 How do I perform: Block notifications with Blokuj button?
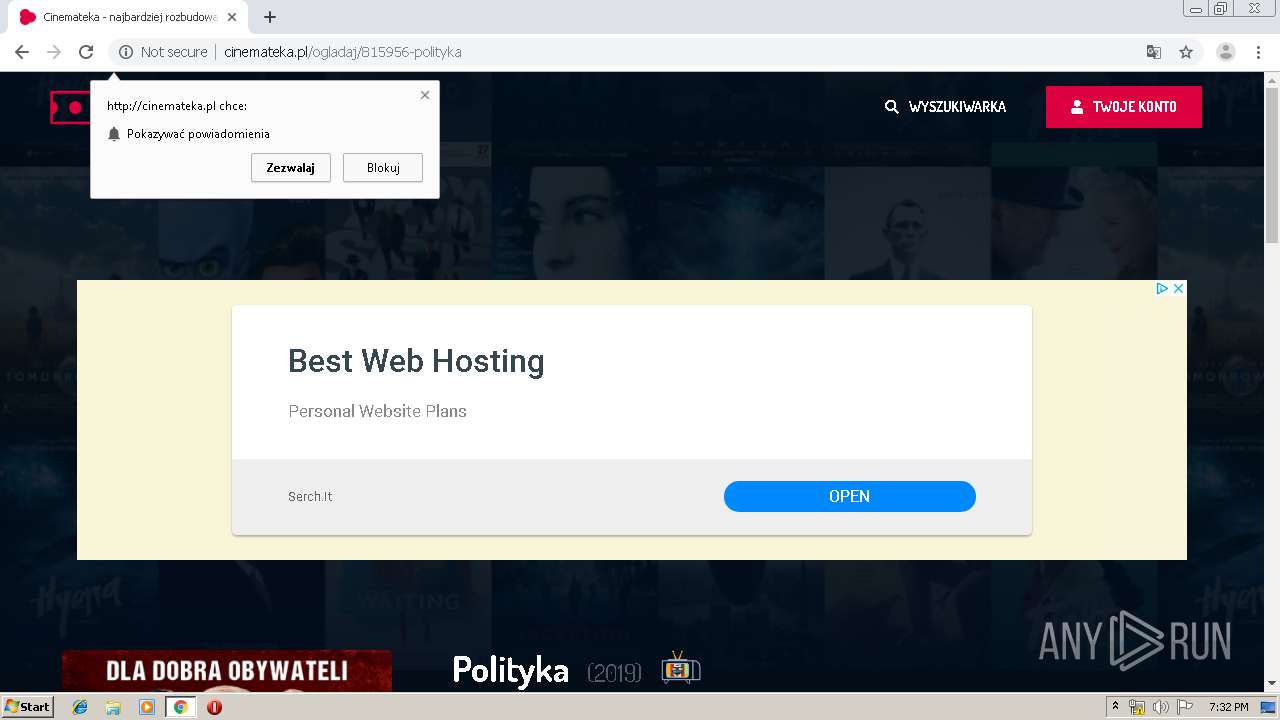pyautogui.click(x=383, y=168)
